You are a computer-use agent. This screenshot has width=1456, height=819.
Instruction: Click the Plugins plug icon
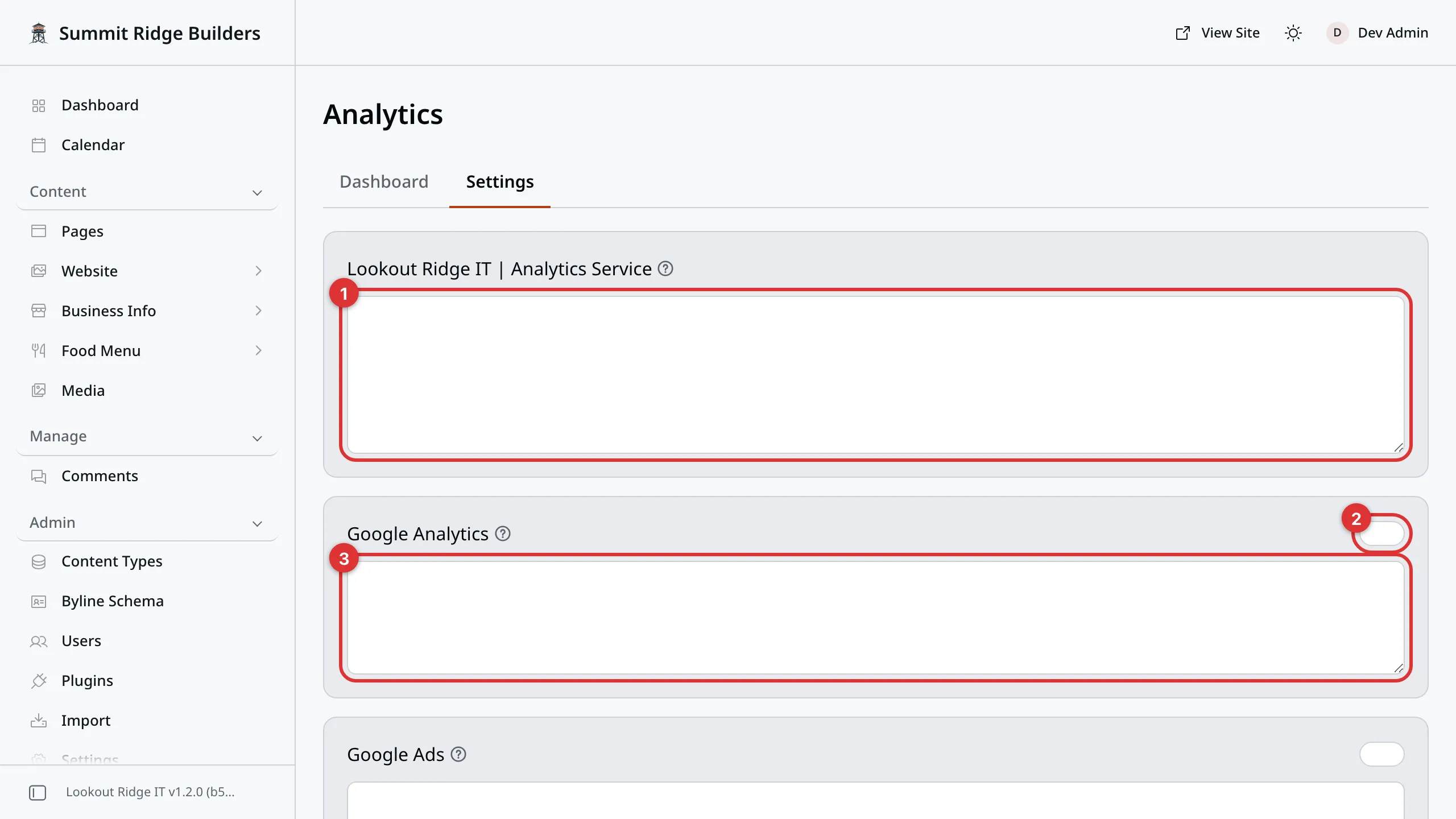(39, 681)
